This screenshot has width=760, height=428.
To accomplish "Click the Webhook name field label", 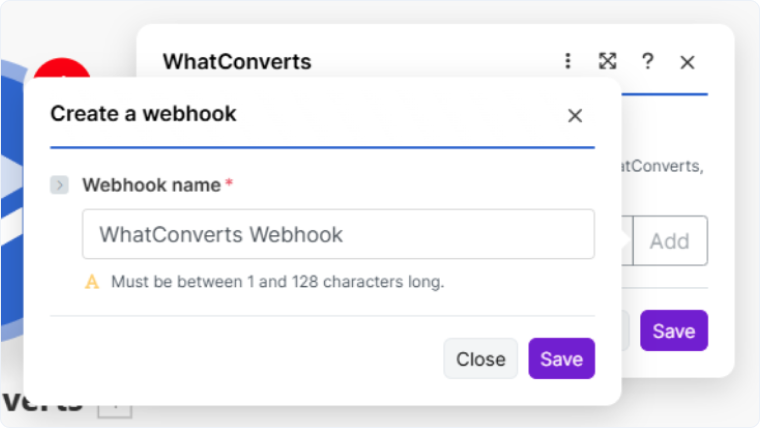I will click(151, 185).
